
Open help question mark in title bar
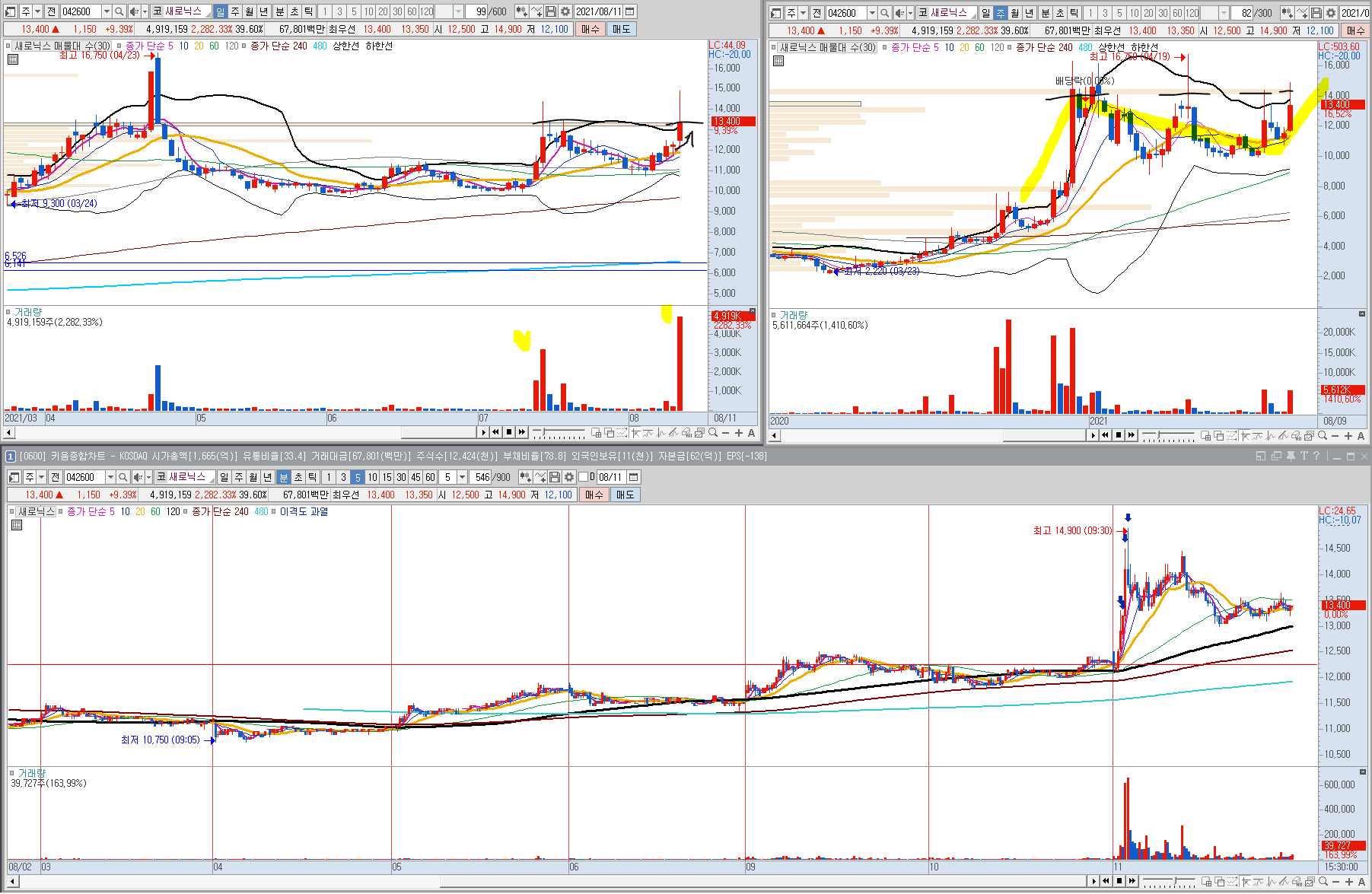[x=1316, y=456]
